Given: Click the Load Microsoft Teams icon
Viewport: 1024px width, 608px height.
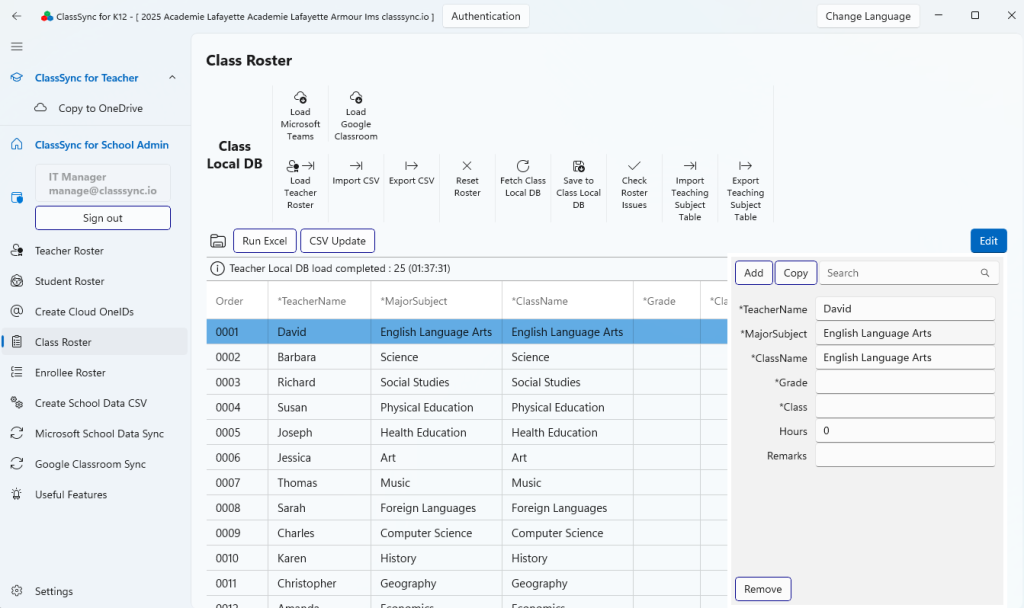Looking at the screenshot, I should tap(300, 98).
